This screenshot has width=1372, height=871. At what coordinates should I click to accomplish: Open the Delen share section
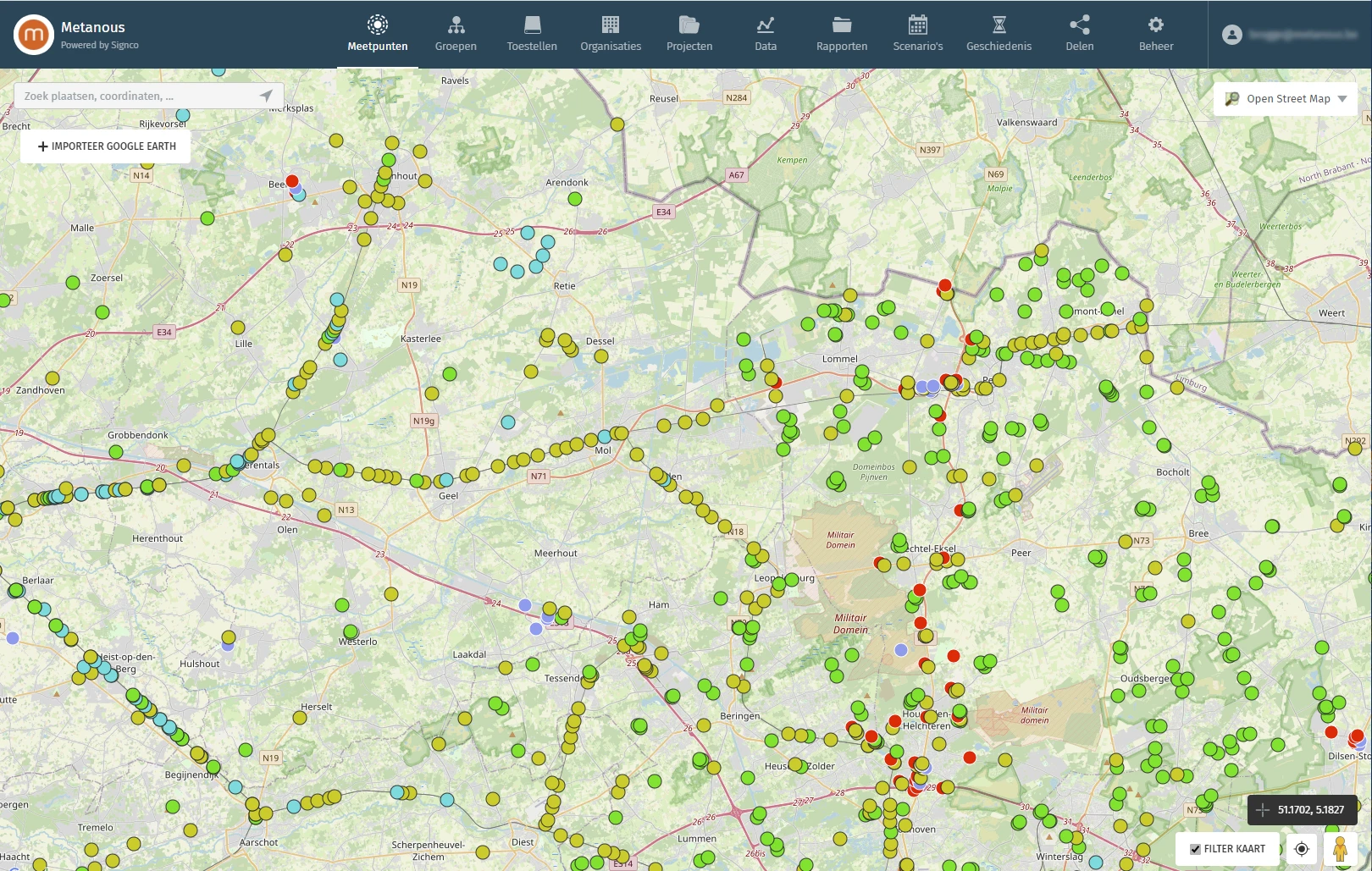(x=1079, y=35)
